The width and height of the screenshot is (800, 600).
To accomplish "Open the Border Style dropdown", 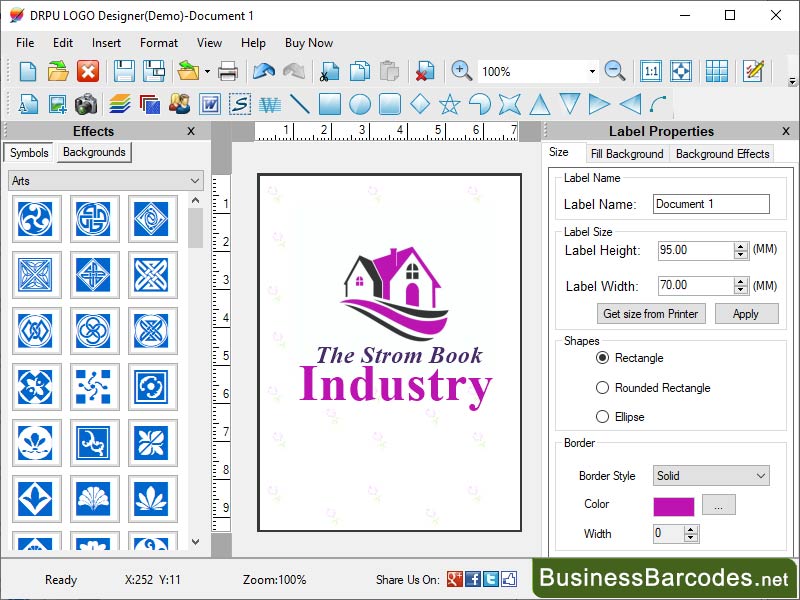I will point(711,475).
